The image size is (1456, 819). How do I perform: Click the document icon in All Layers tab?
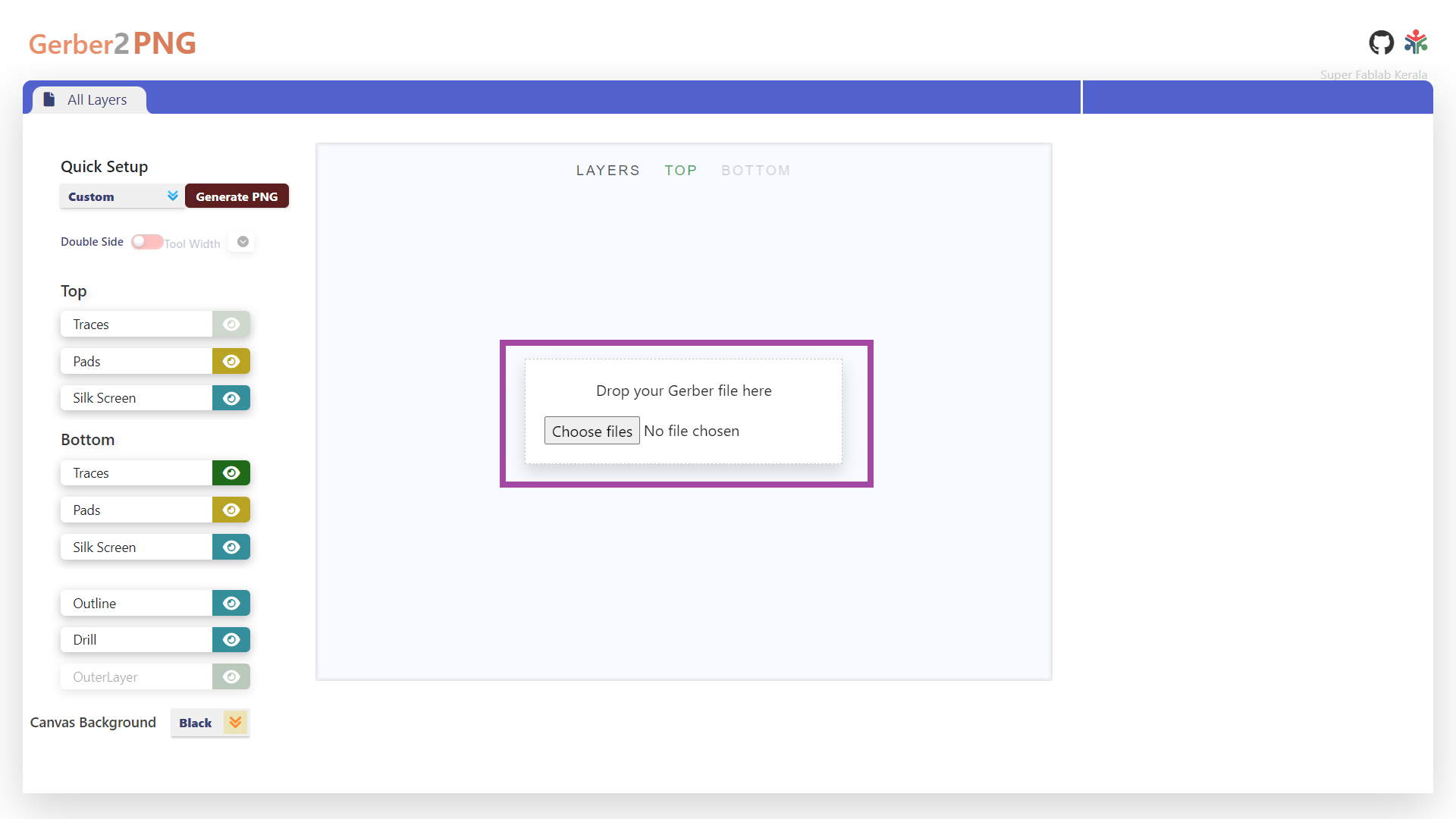[x=49, y=99]
